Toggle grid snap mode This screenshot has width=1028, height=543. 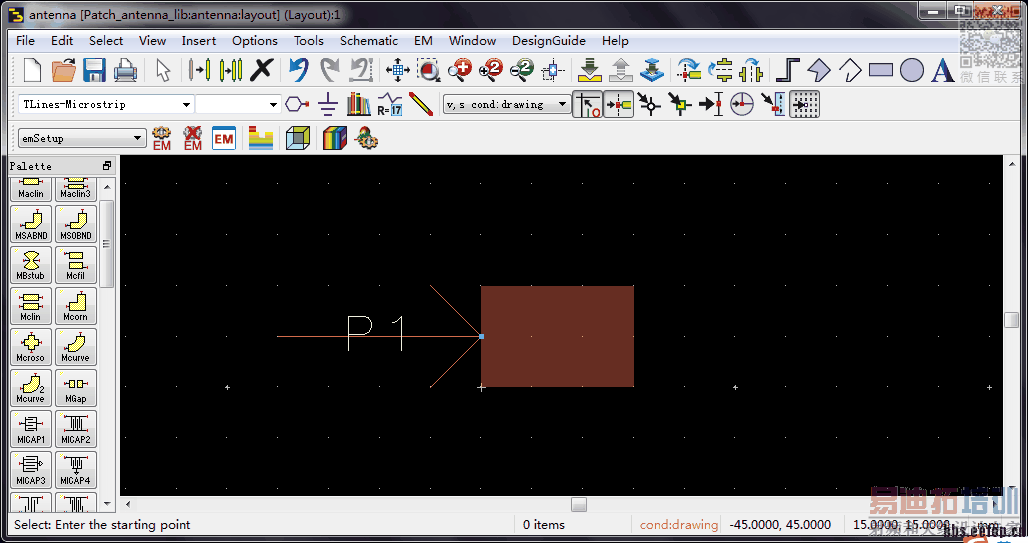(x=804, y=104)
